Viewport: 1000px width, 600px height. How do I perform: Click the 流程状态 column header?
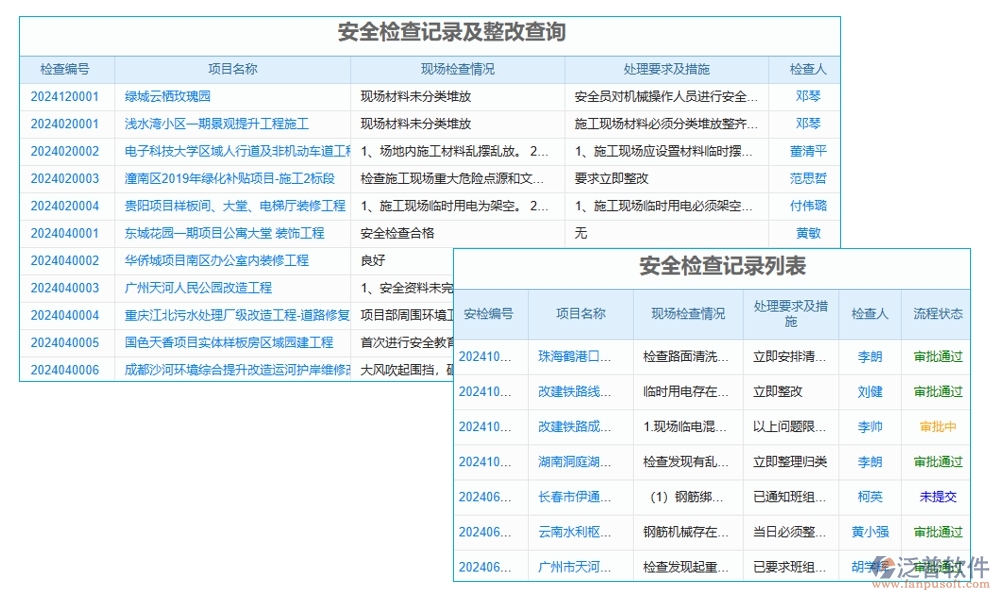[x=936, y=313]
